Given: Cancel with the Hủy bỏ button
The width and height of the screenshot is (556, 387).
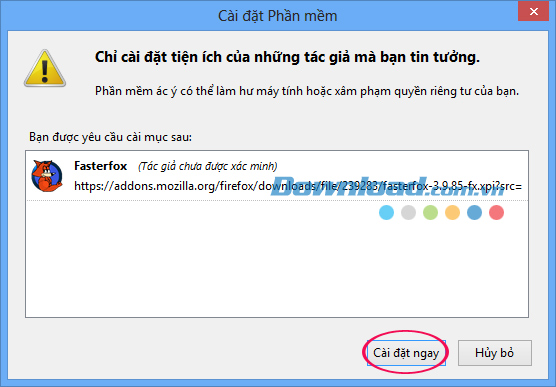Looking at the screenshot, I should (495, 353).
